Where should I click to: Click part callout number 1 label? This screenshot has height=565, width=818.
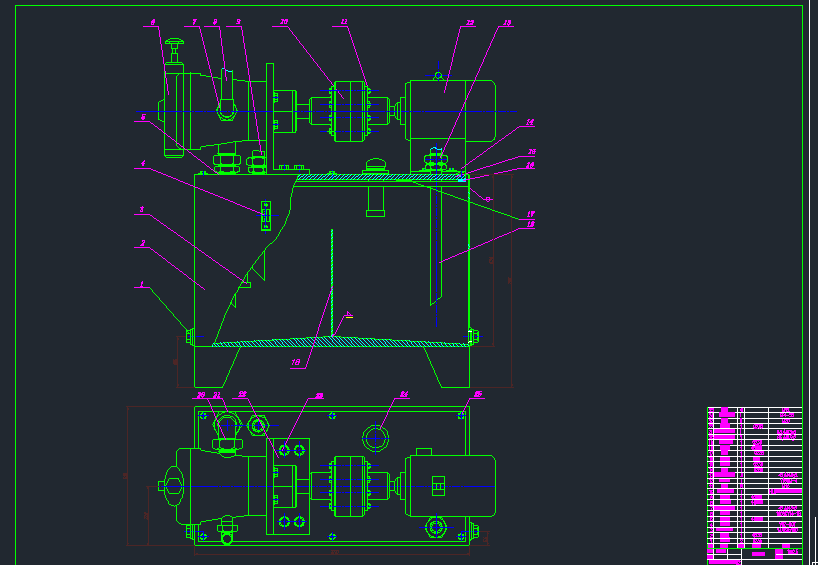coord(141,284)
